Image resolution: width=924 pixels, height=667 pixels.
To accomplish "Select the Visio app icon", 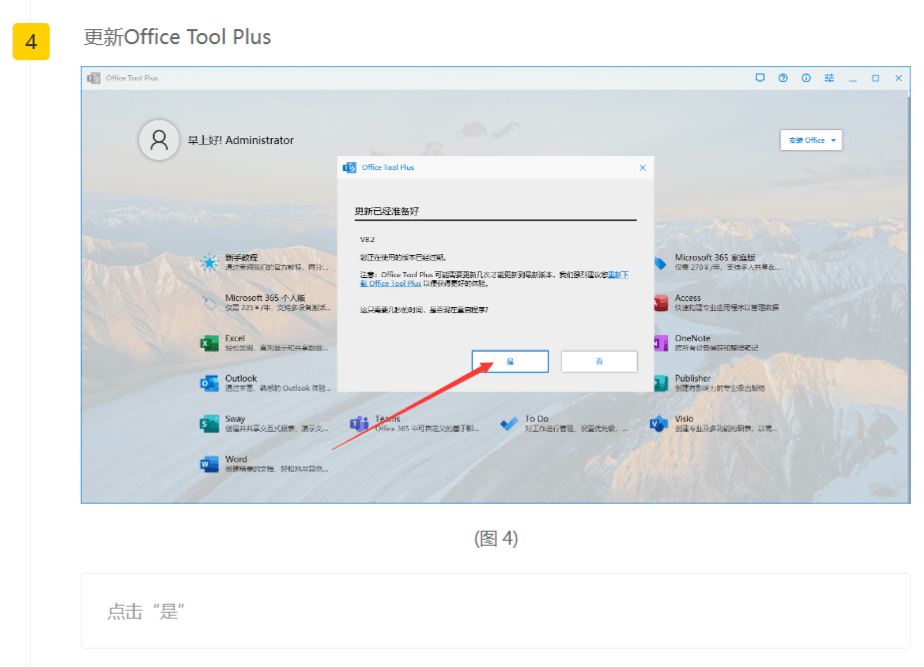I will 659,424.
